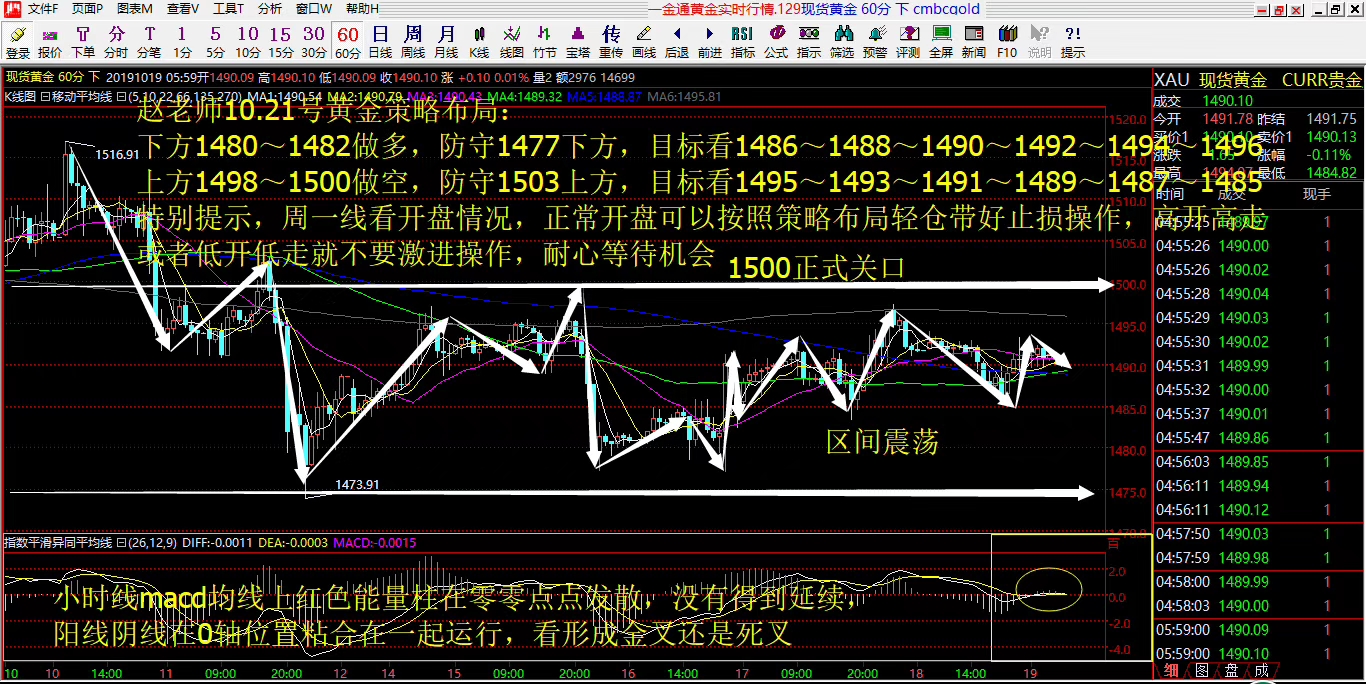Open the RSI 指标 indicator icon

click(743, 42)
